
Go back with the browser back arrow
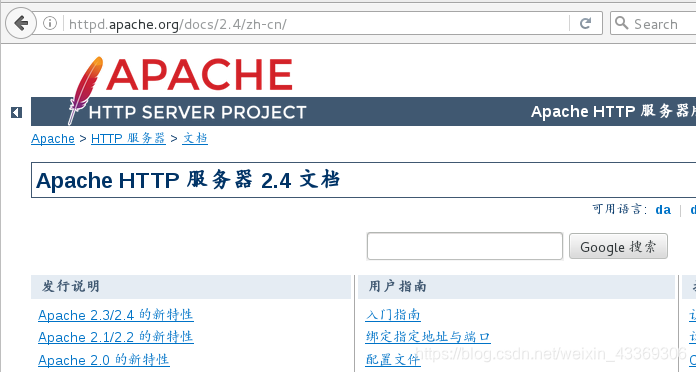point(20,23)
